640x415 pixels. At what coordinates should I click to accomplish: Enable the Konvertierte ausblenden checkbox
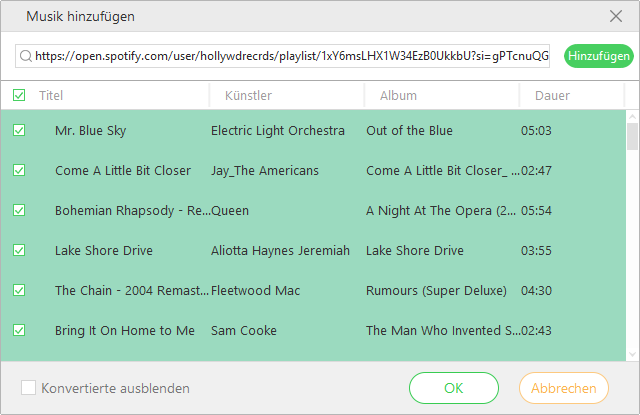pos(28,388)
